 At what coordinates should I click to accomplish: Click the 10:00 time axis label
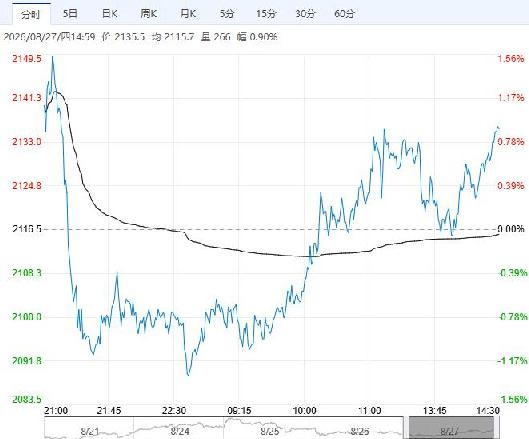pyautogui.click(x=304, y=411)
